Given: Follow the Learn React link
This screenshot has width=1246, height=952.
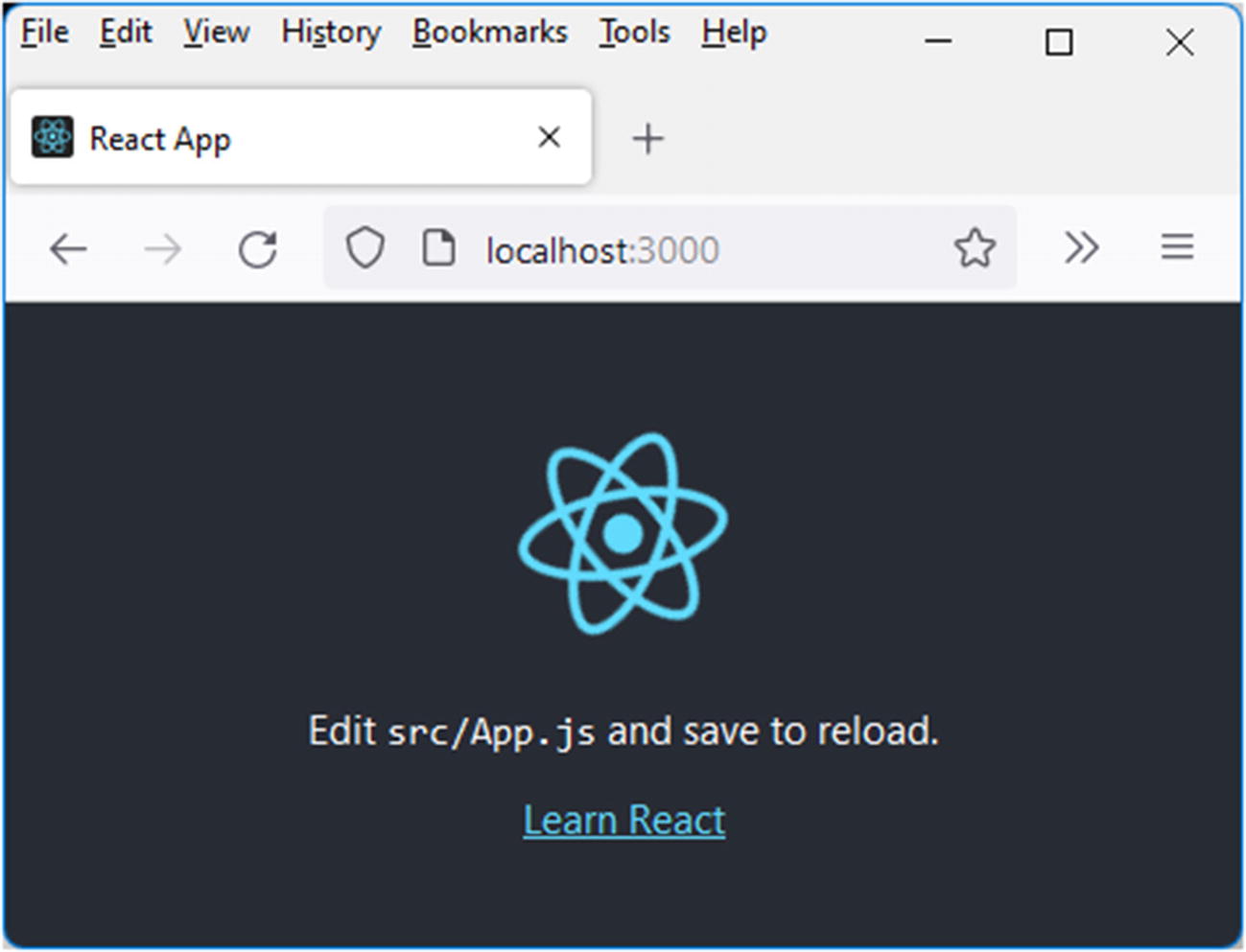Looking at the screenshot, I should click(x=623, y=821).
